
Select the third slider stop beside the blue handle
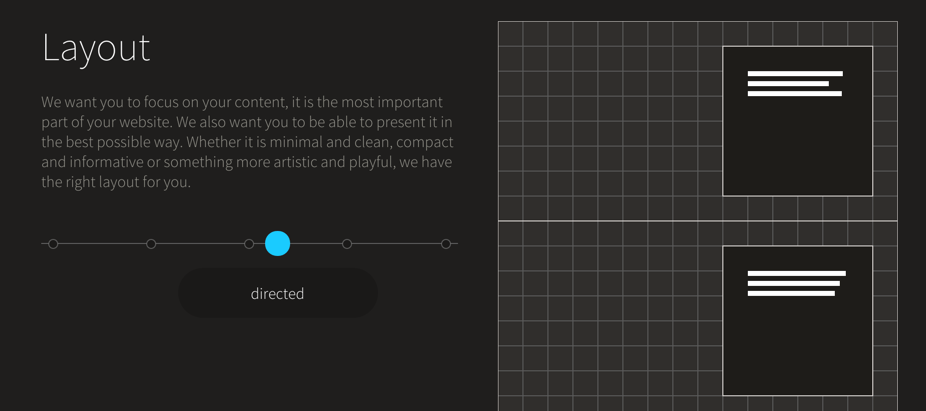(249, 244)
